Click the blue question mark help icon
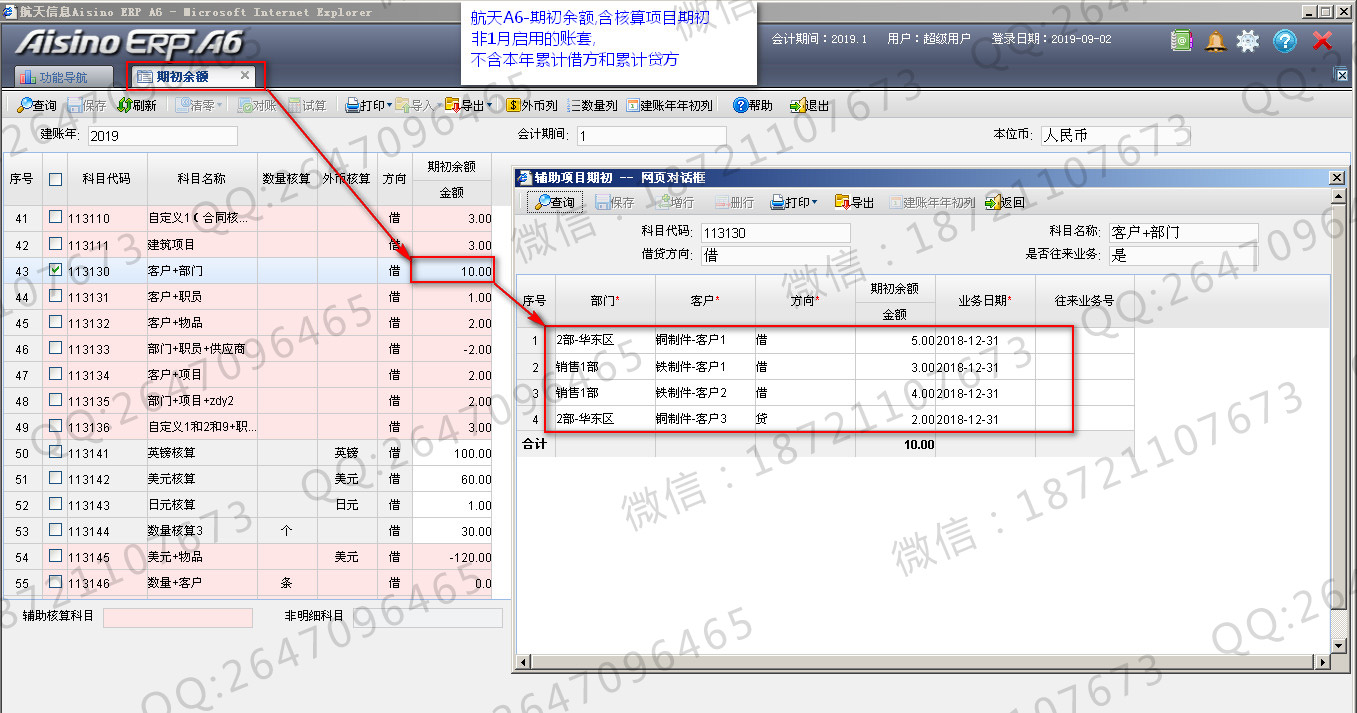Image resolution: width=1357 pixels, height=713 pixels. click(x=1285, y=41)
